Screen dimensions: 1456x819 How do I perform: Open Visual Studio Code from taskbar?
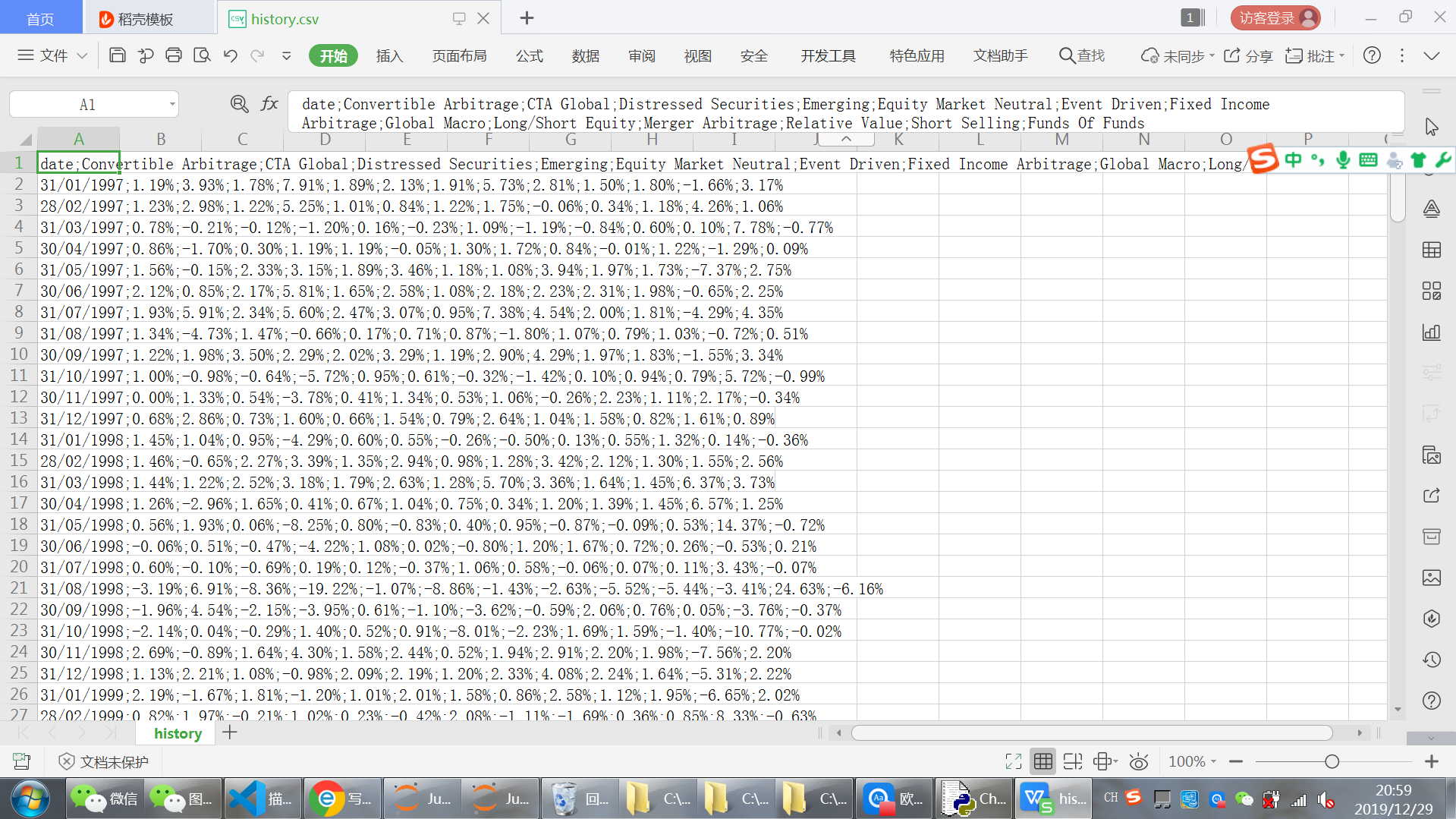pyautogui.click(x=263, y=799)
